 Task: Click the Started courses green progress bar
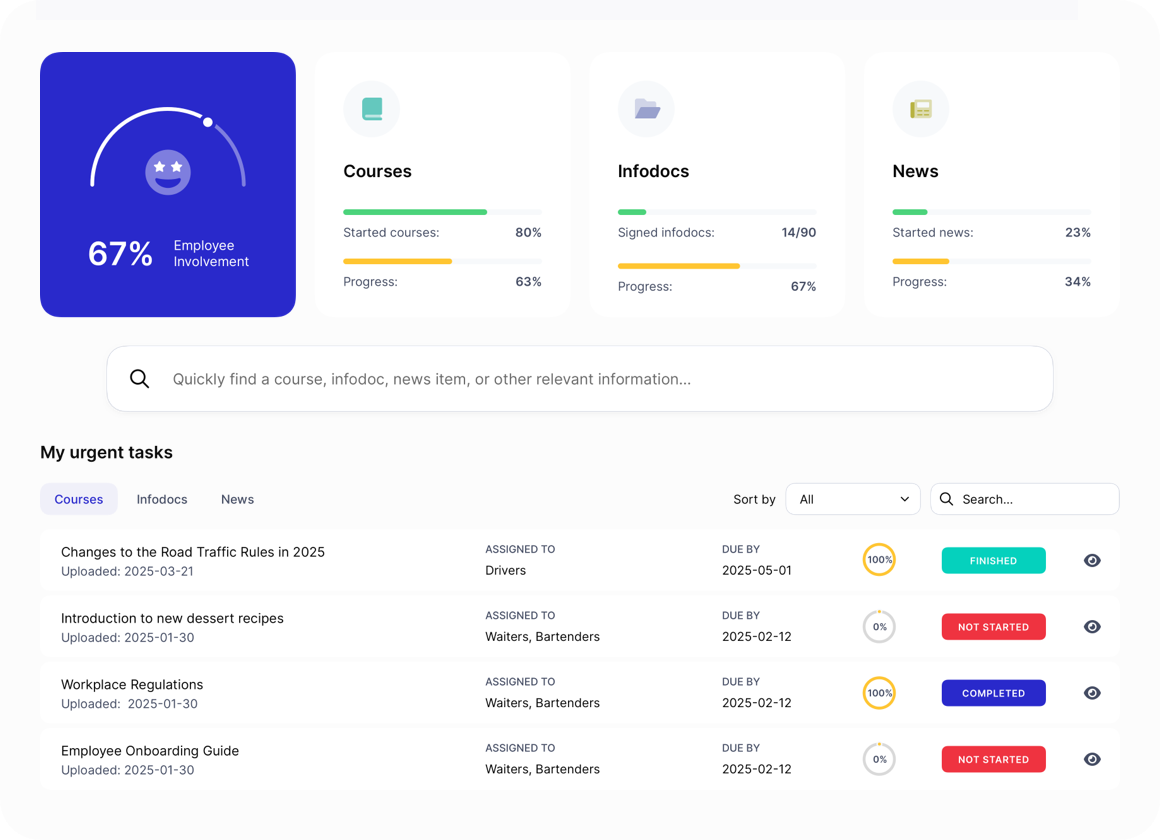point(415,212)
